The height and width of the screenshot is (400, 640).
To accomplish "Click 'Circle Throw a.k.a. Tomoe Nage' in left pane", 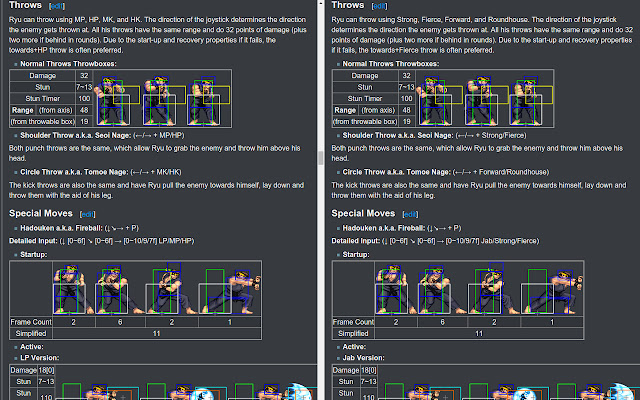I will (74, 172).
